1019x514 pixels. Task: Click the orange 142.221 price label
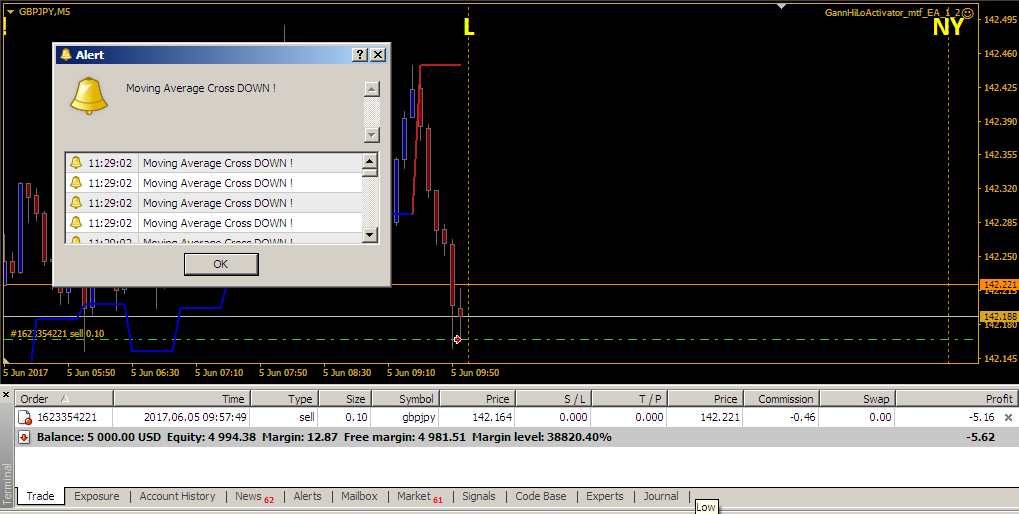(x=1000, y=285)
